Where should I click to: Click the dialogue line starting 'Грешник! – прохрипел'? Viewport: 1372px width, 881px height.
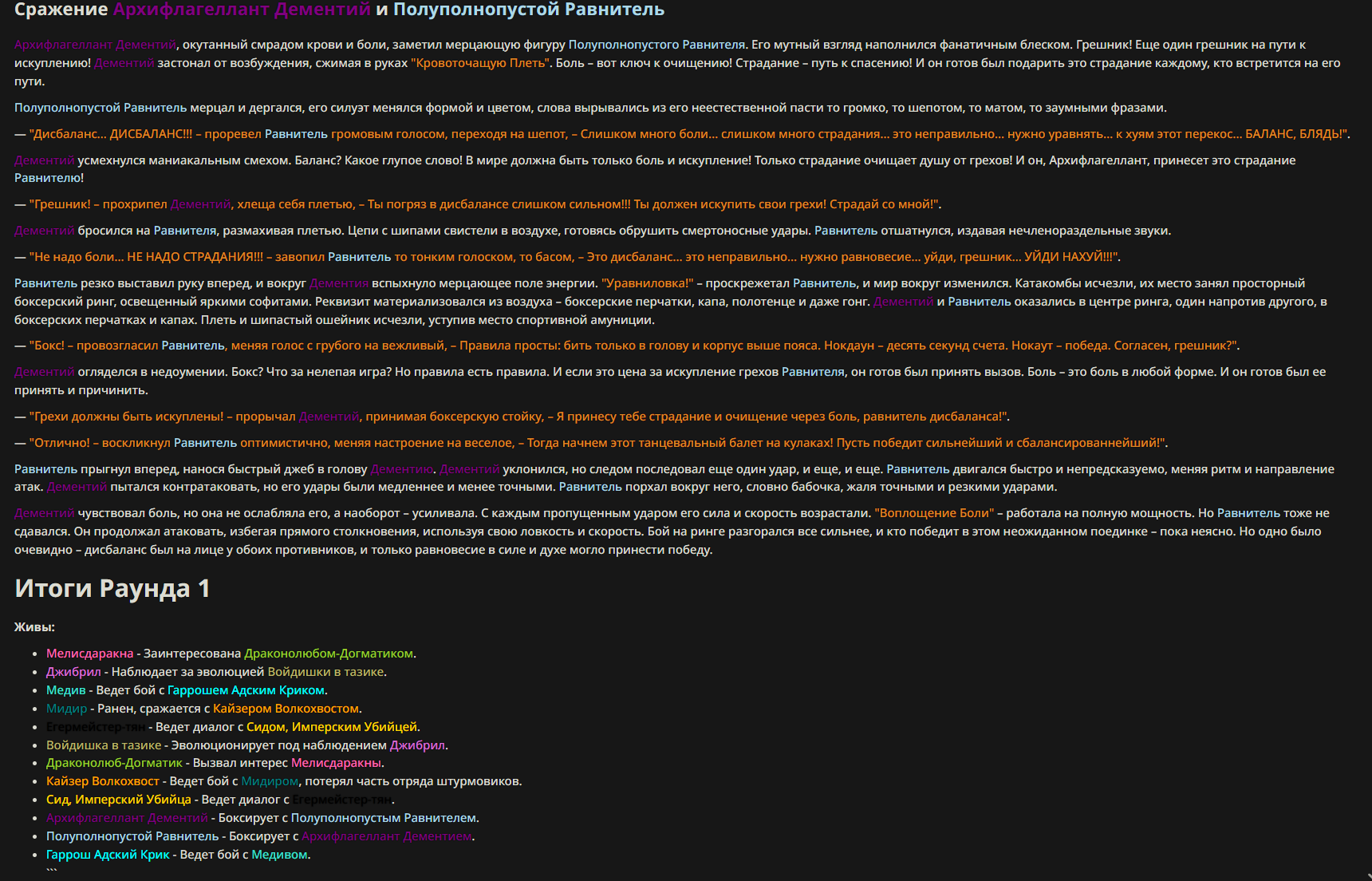(x=478, y=204)
